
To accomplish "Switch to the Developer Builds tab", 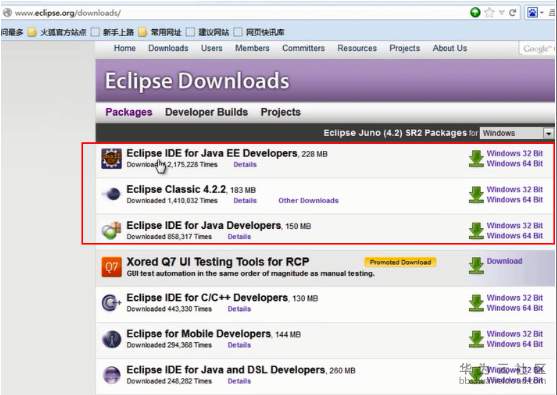I will coord(206,112).
